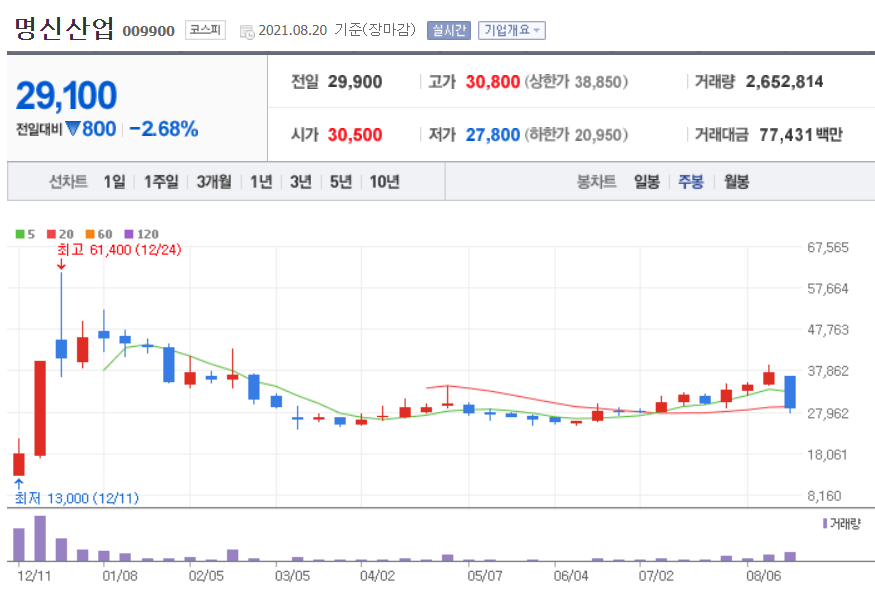This screenshot has width=875, height=594.
Task: Select the 1일 line chart tab
Action: [x=114, y=181]
